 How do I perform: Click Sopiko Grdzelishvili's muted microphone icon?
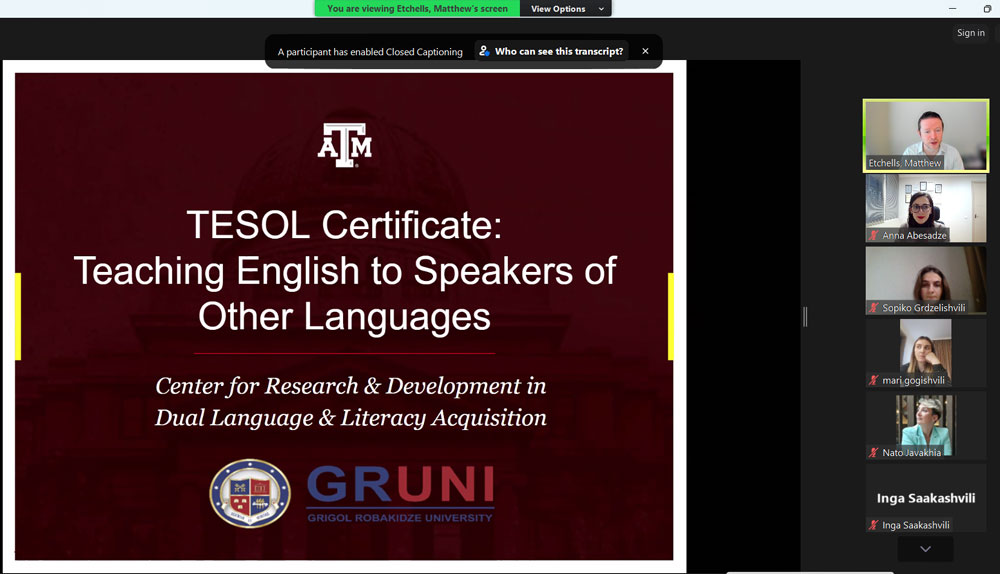(873, 308)
